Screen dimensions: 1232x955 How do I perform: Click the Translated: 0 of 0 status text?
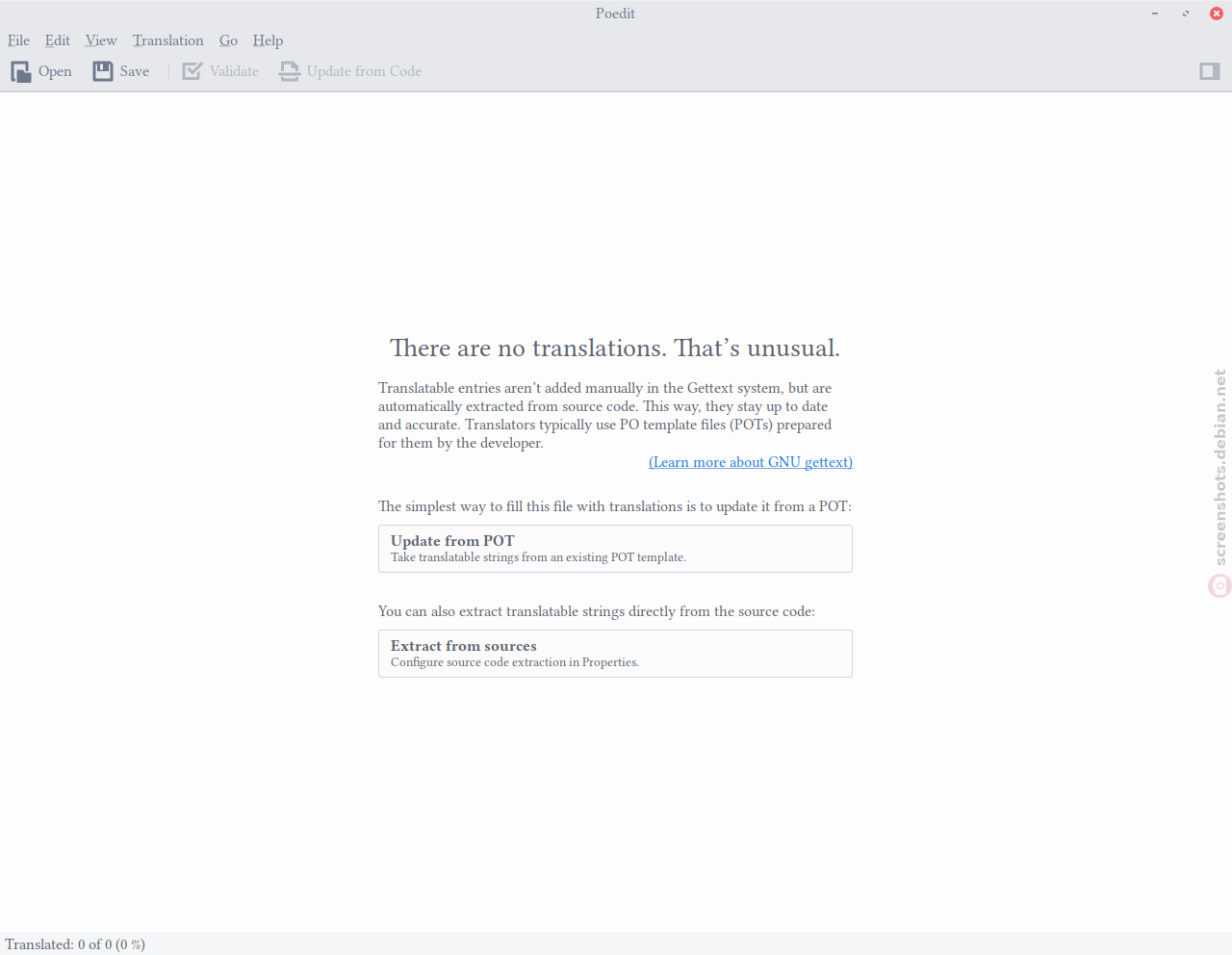[75, 944]
